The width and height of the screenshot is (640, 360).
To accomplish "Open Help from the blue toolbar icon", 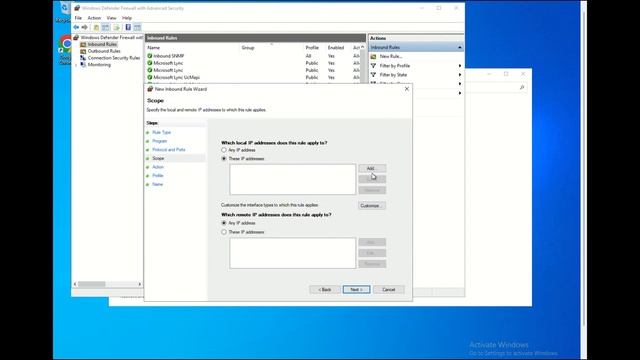I will pyautogui.click(x=128, y=27).
